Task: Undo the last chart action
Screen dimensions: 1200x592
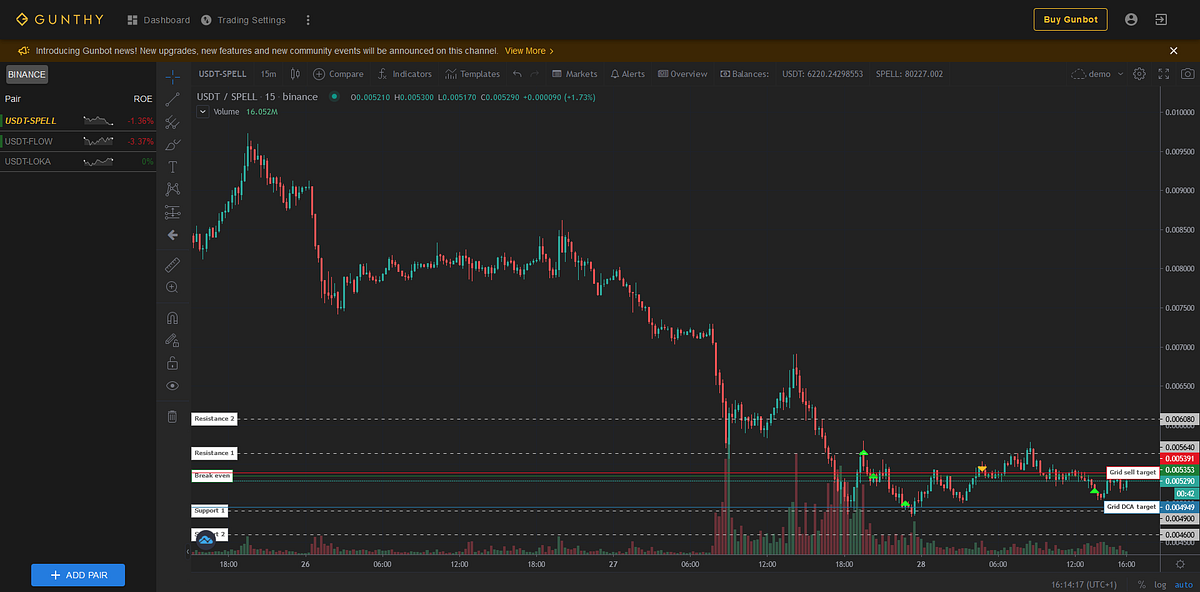Action: pos(517,73)
